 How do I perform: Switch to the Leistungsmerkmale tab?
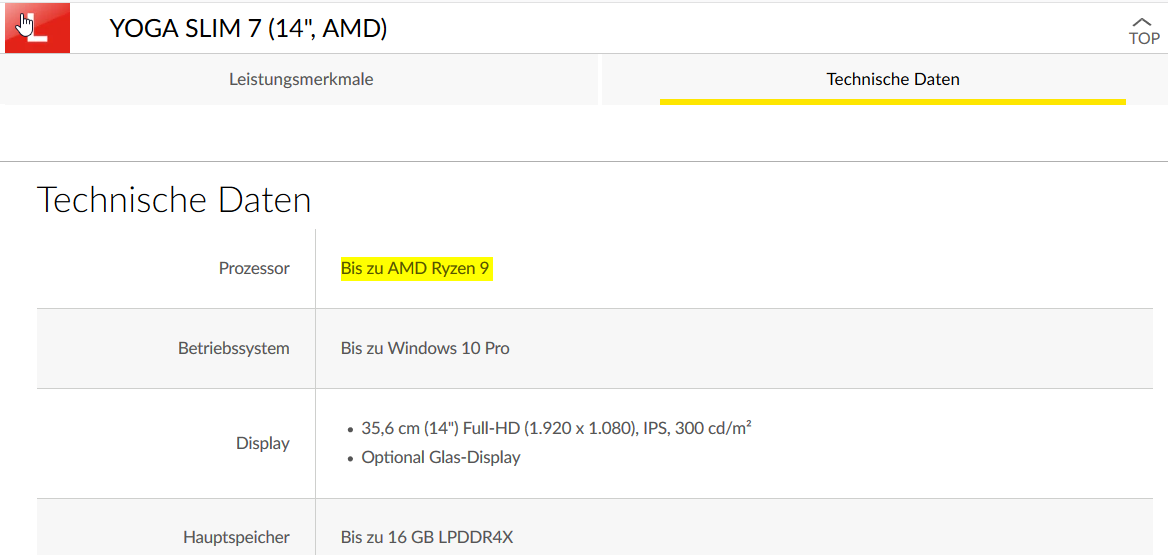click(301, 79)
